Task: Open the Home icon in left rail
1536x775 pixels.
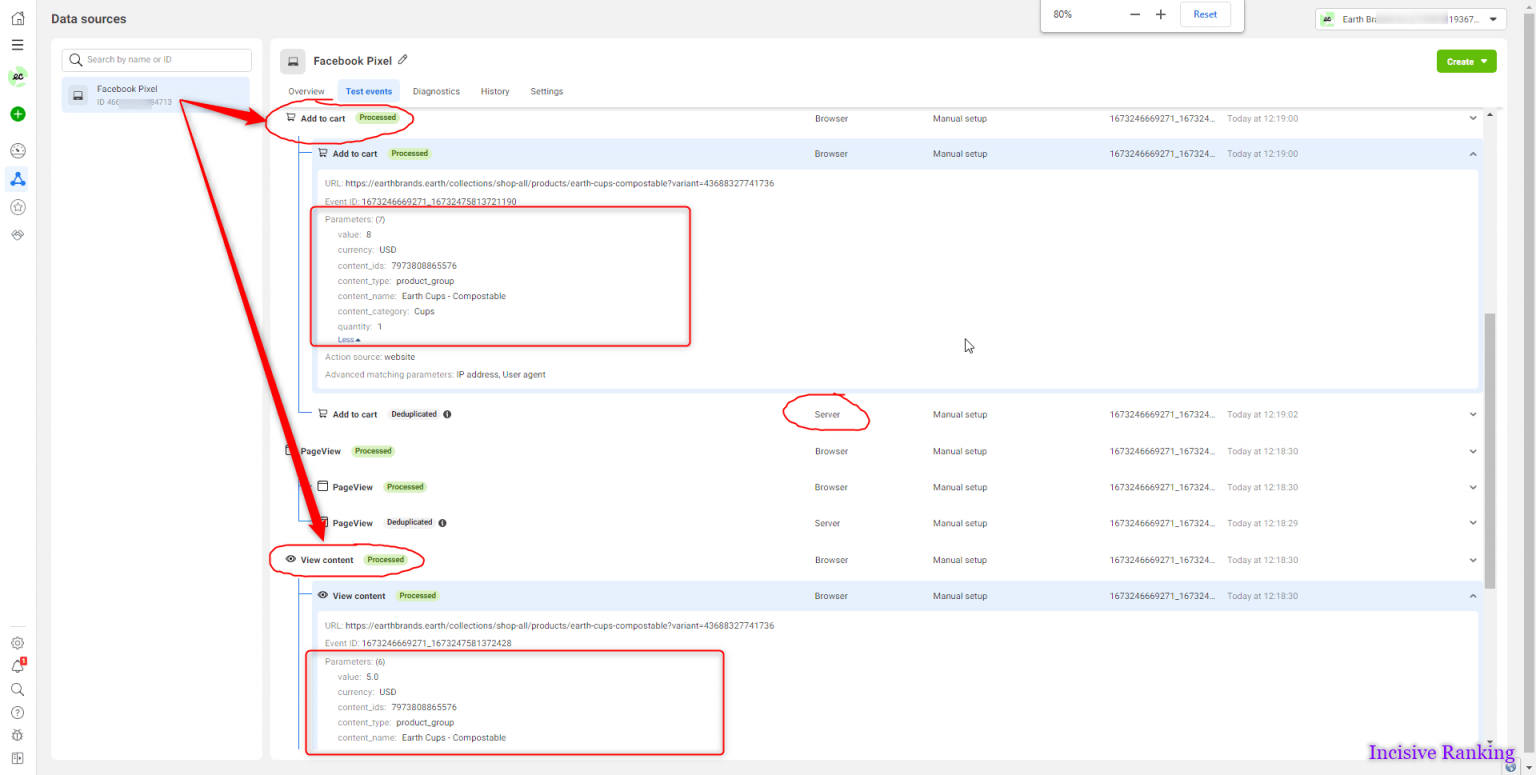Action: pos(17,18)
